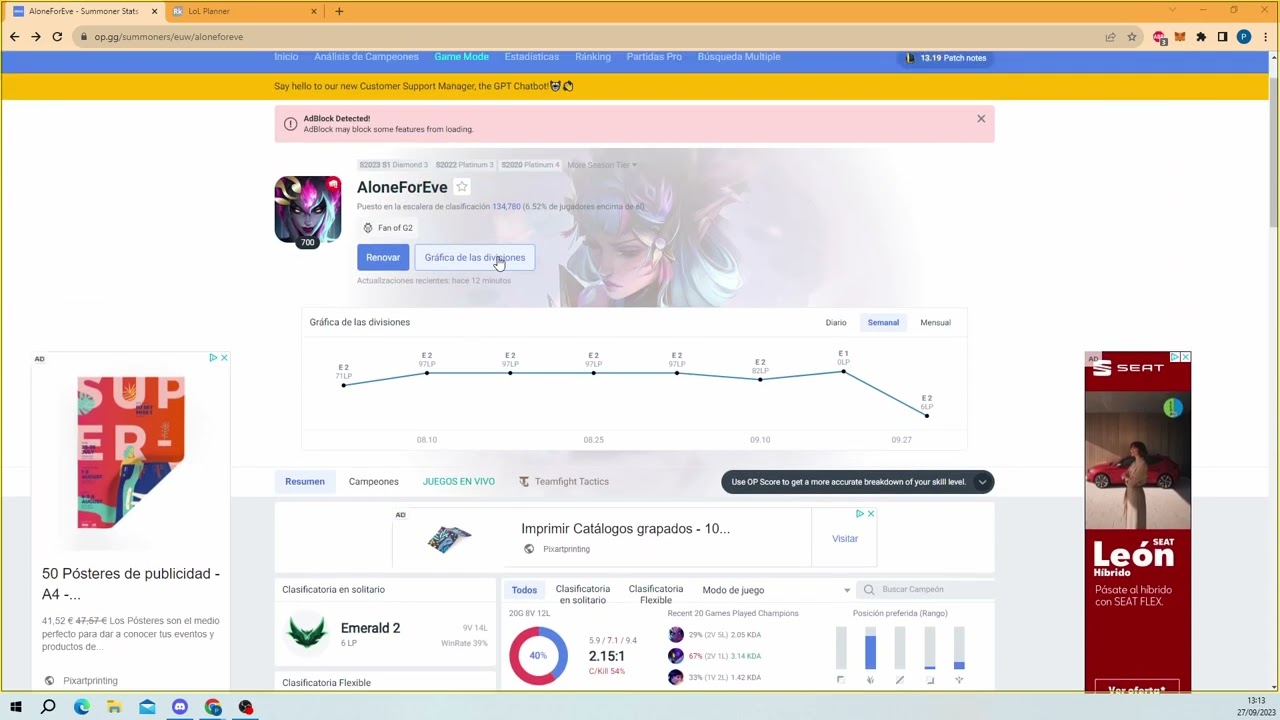
Task: Click the address bar URL field
Action: click(x=590, y=37)
